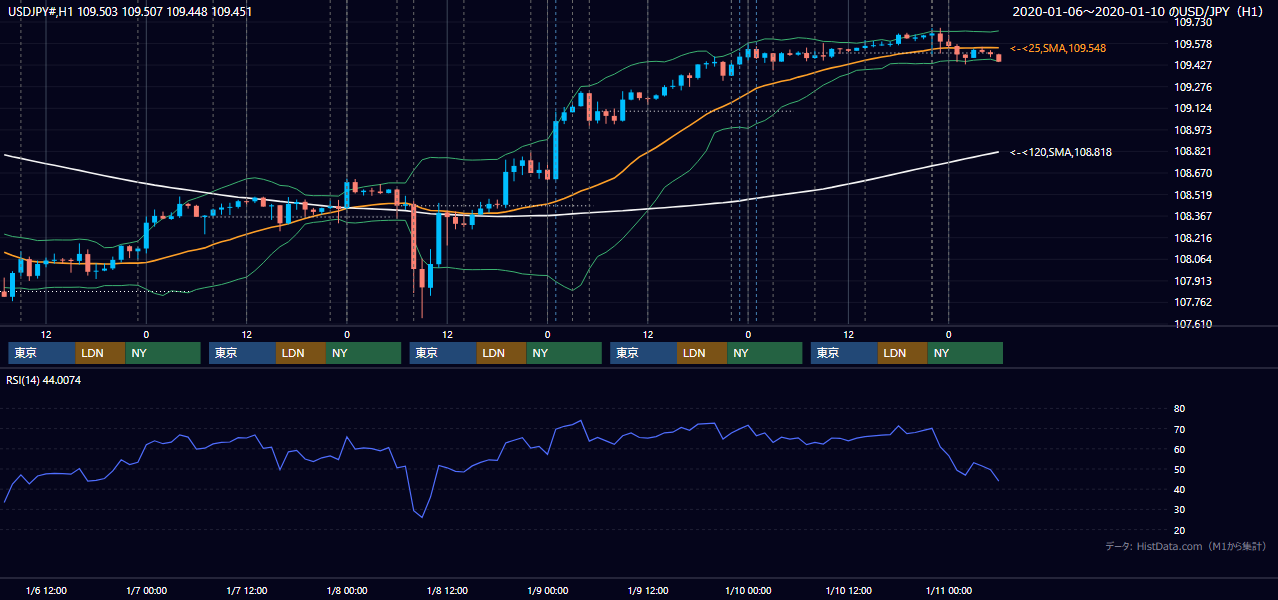1278x600 pixels.
Task: Click the RSI 80 level label
Action: click(1179, 409)
